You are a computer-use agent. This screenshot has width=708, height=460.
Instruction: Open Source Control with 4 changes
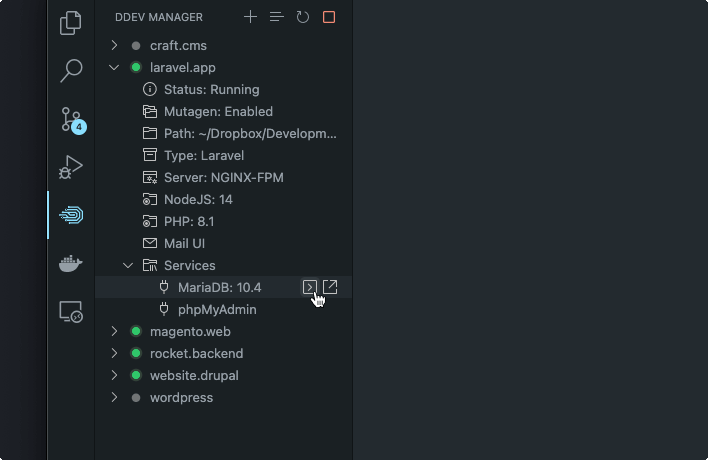[71, 119]
